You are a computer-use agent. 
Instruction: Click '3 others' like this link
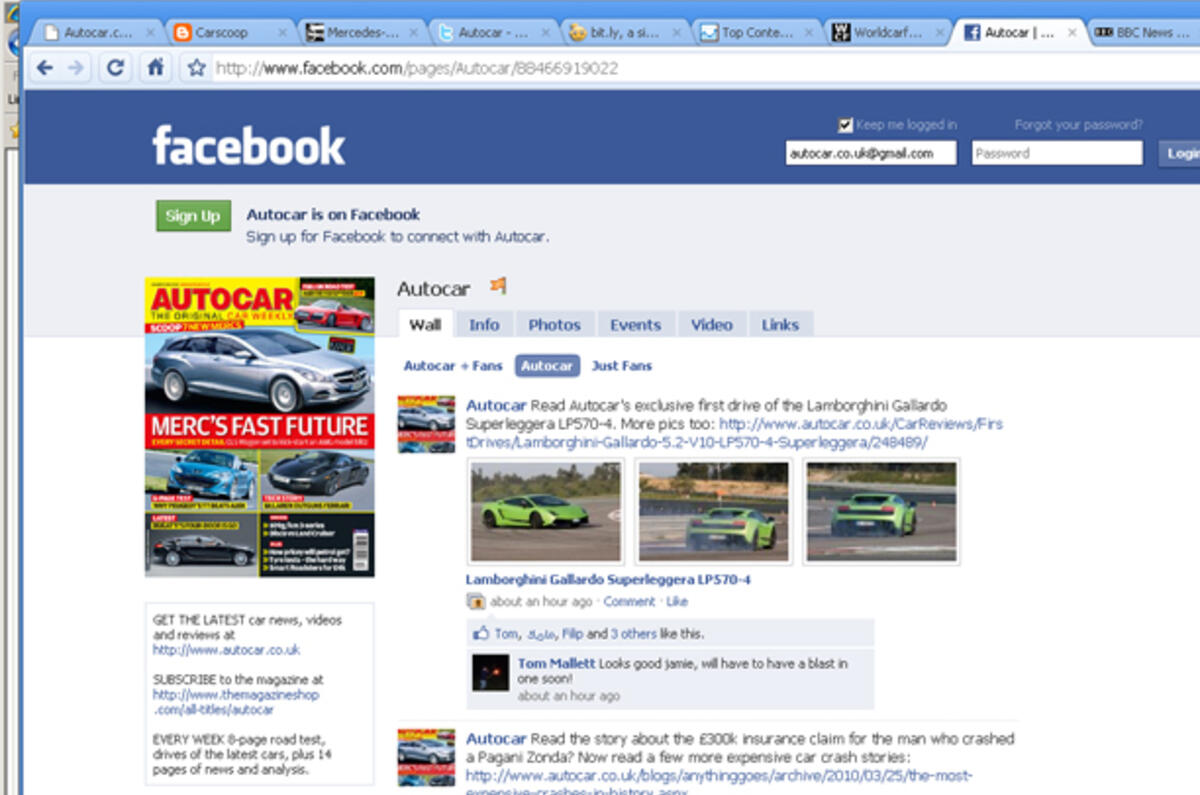tap(632, 633)
